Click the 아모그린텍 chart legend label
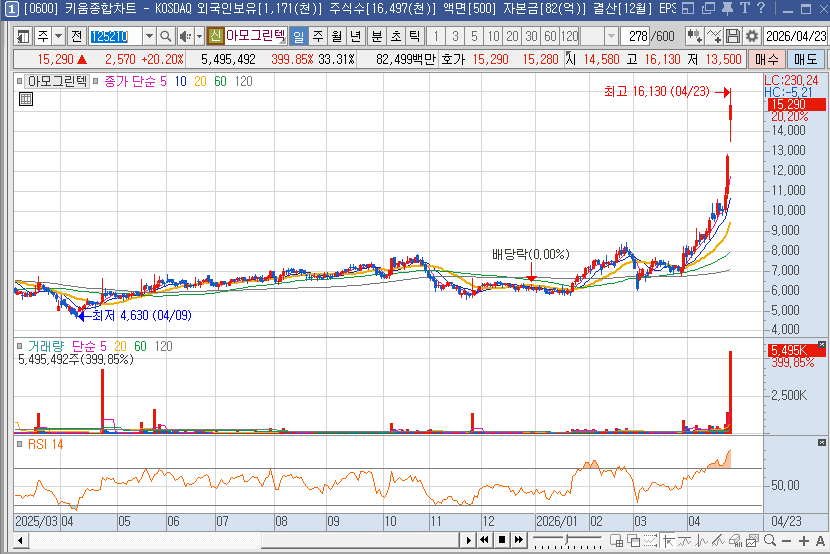Image resolution: width=830 pixels, height=554 pixels. pos(58,81)
